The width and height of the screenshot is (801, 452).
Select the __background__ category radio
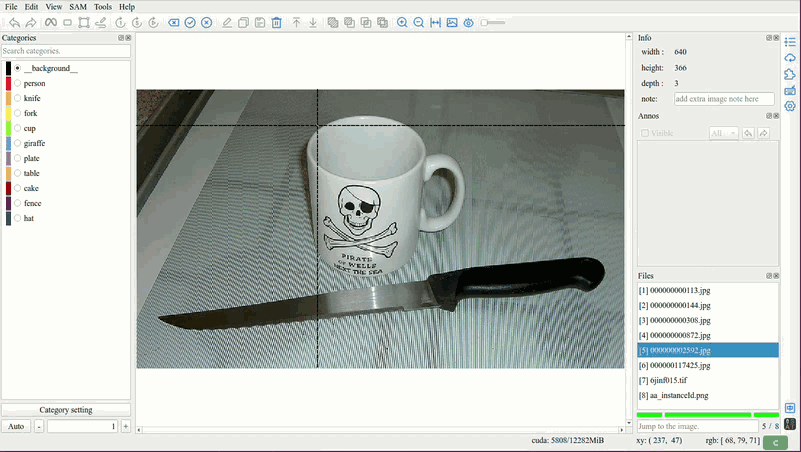(x=17, y=68)
